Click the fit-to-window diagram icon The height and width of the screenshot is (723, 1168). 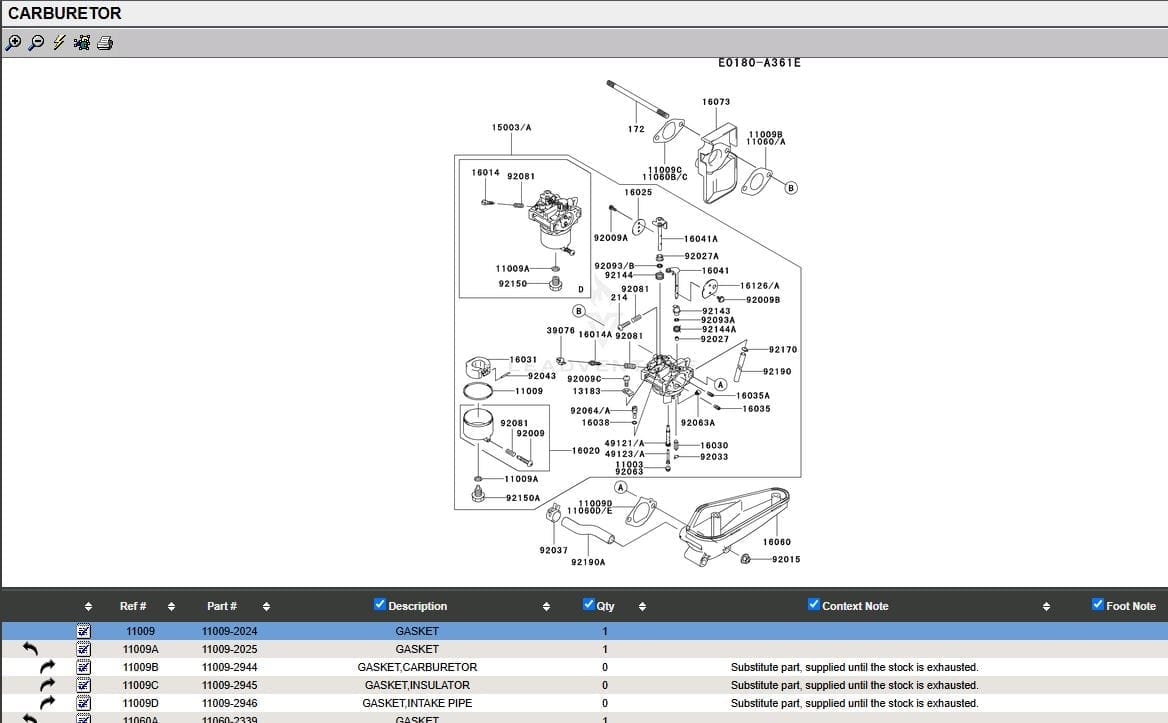[82, 42]
